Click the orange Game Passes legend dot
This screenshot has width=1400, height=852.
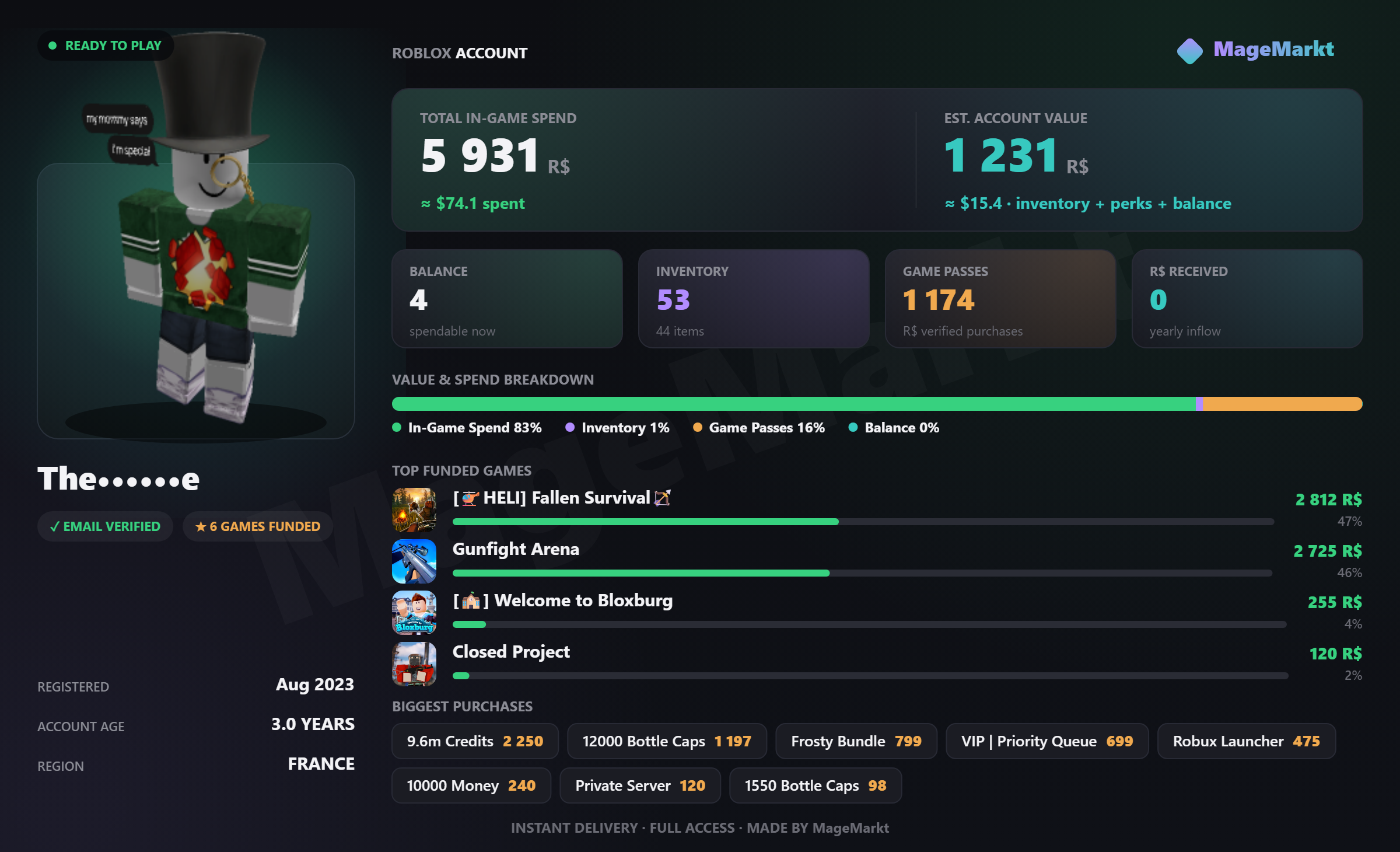697,427
